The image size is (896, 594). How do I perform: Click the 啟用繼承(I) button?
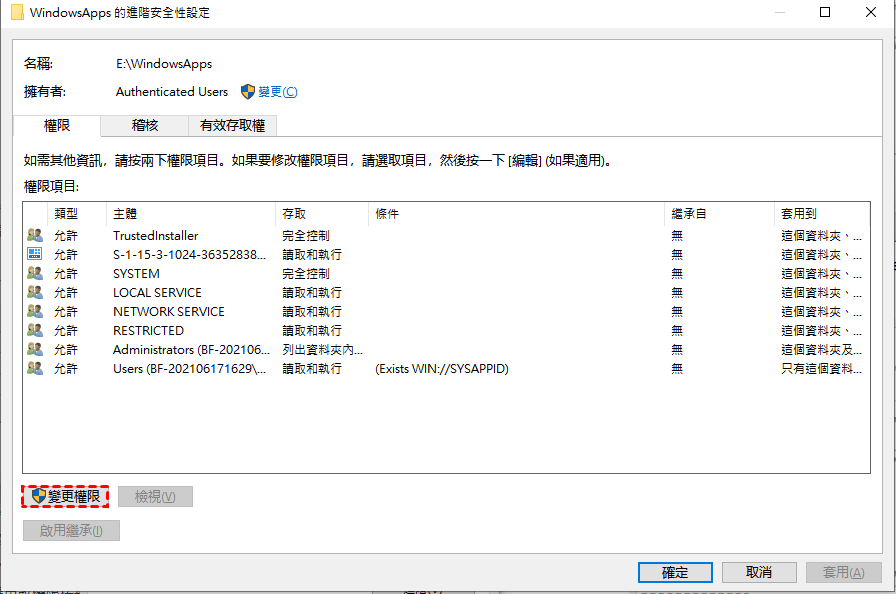71,530
